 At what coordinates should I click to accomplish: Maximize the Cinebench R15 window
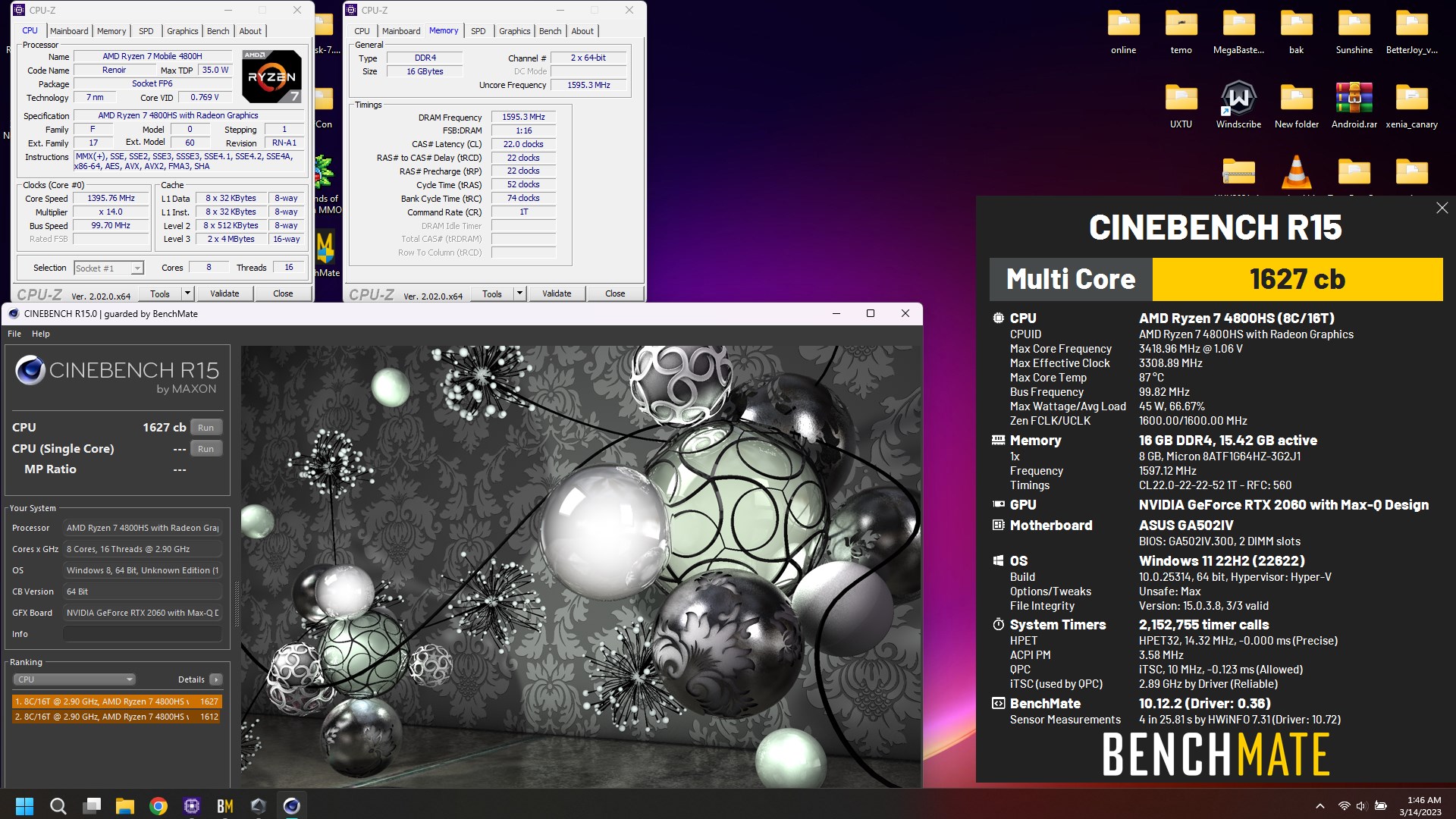click(x=871, y=313)
